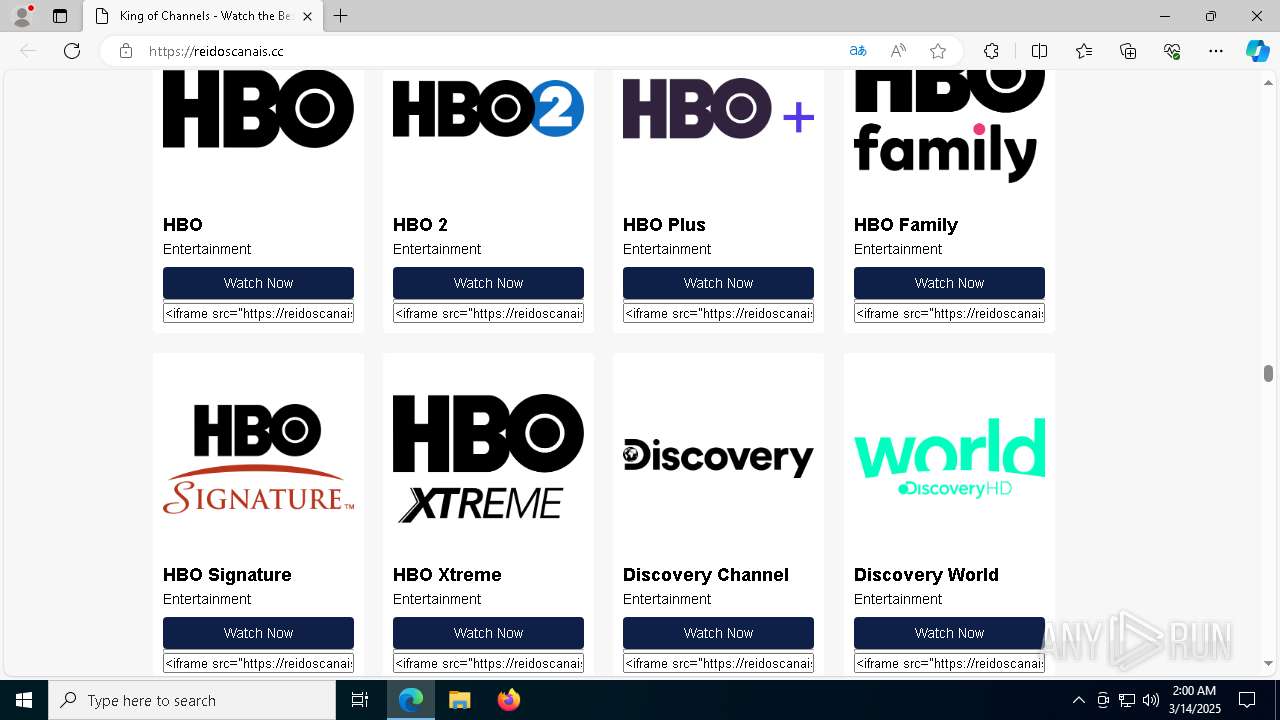Click Watch Now for HBO
This screenshot has width=1280, height=720.
(258, 283)
